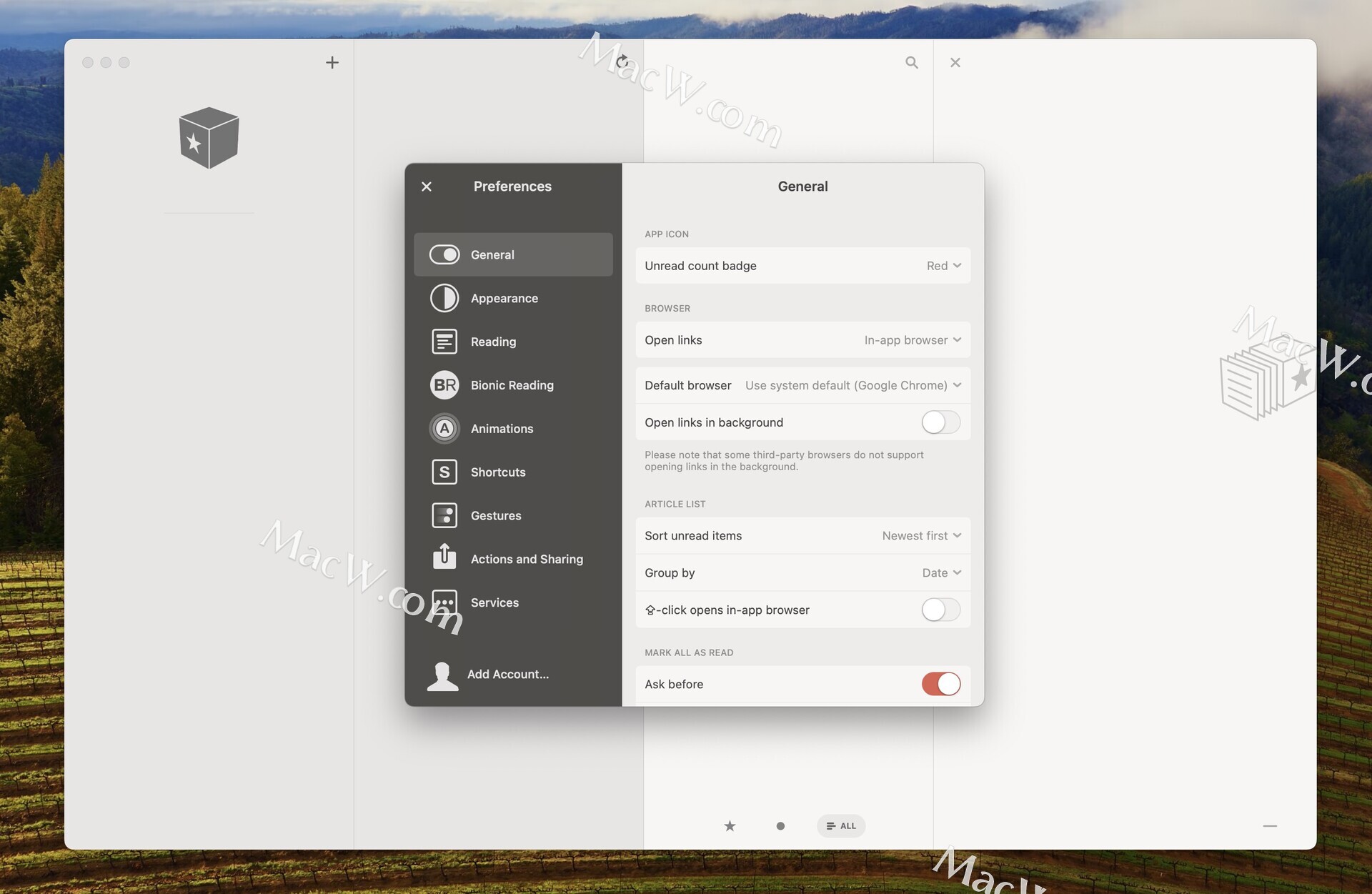The image size is (1372, 894).
Task: Click the 'Open links in background' label
Action: click(714, 422)
